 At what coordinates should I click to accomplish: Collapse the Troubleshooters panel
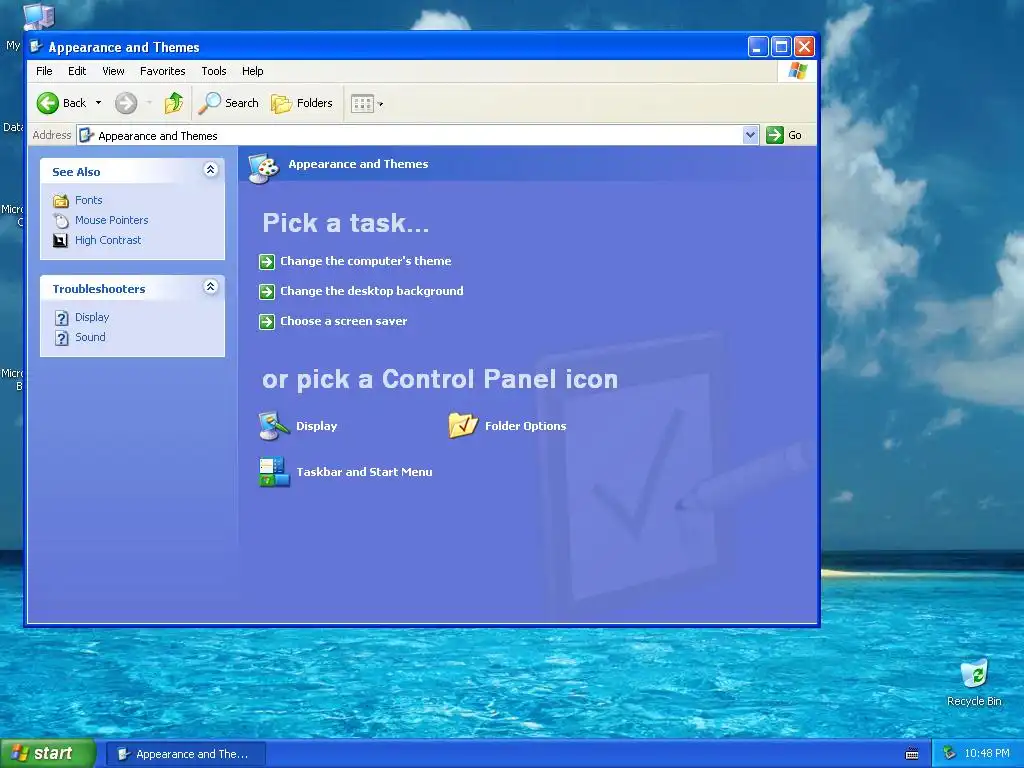click(210, 287)
